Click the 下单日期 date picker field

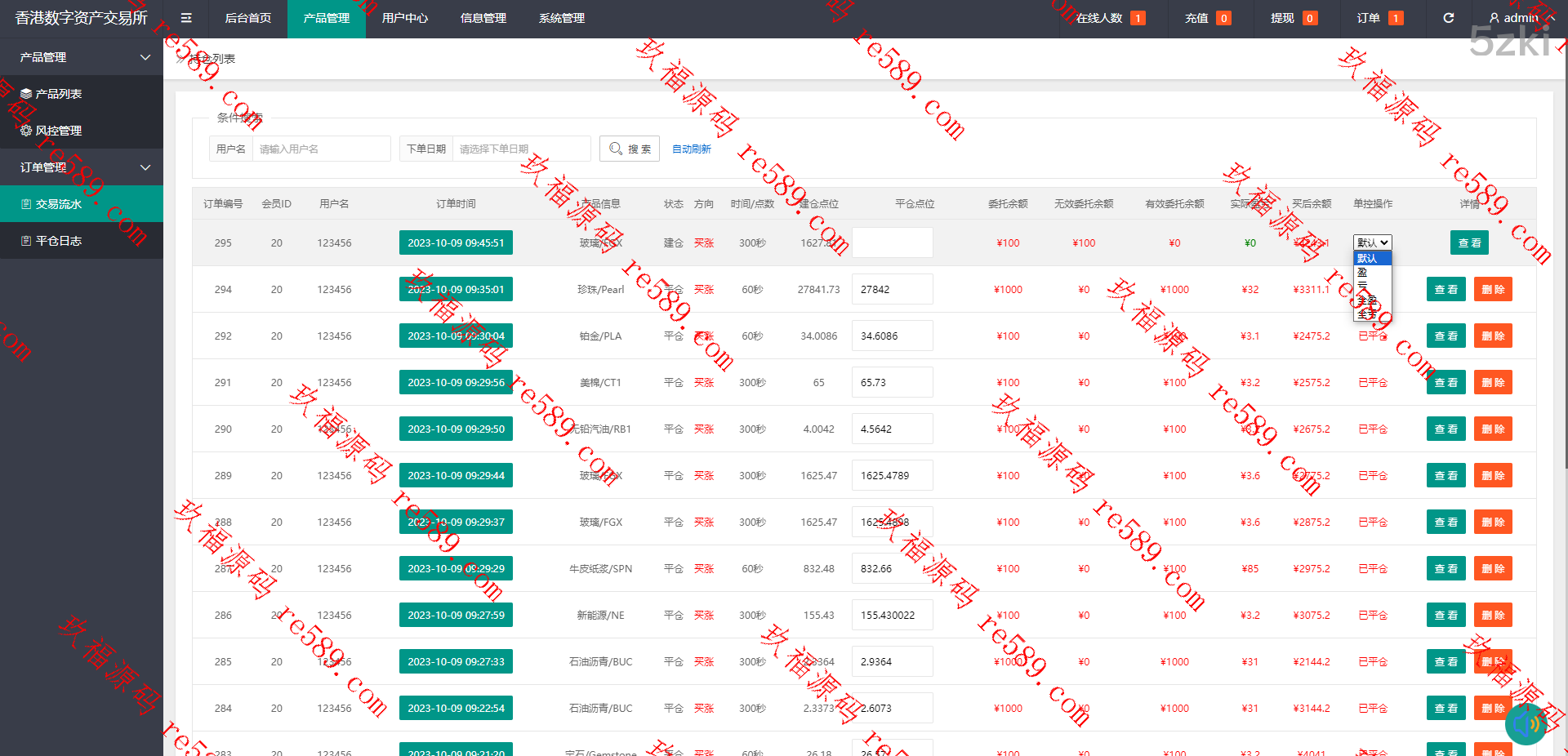pyautogui.click(x=520, y=149)
